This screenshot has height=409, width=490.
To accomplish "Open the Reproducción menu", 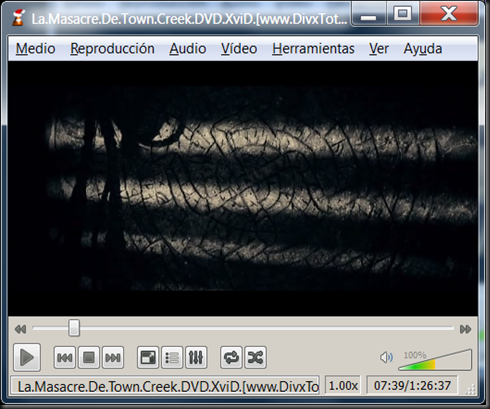I will point(112,49).
